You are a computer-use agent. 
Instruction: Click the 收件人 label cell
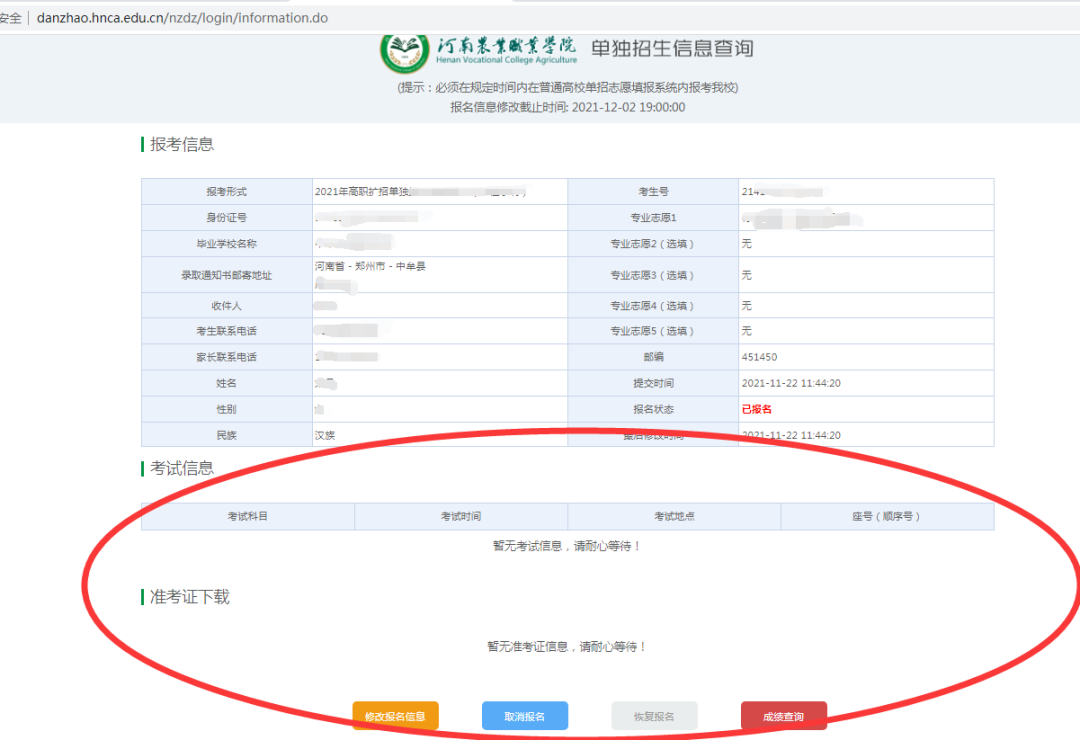[x=227, y=305]
